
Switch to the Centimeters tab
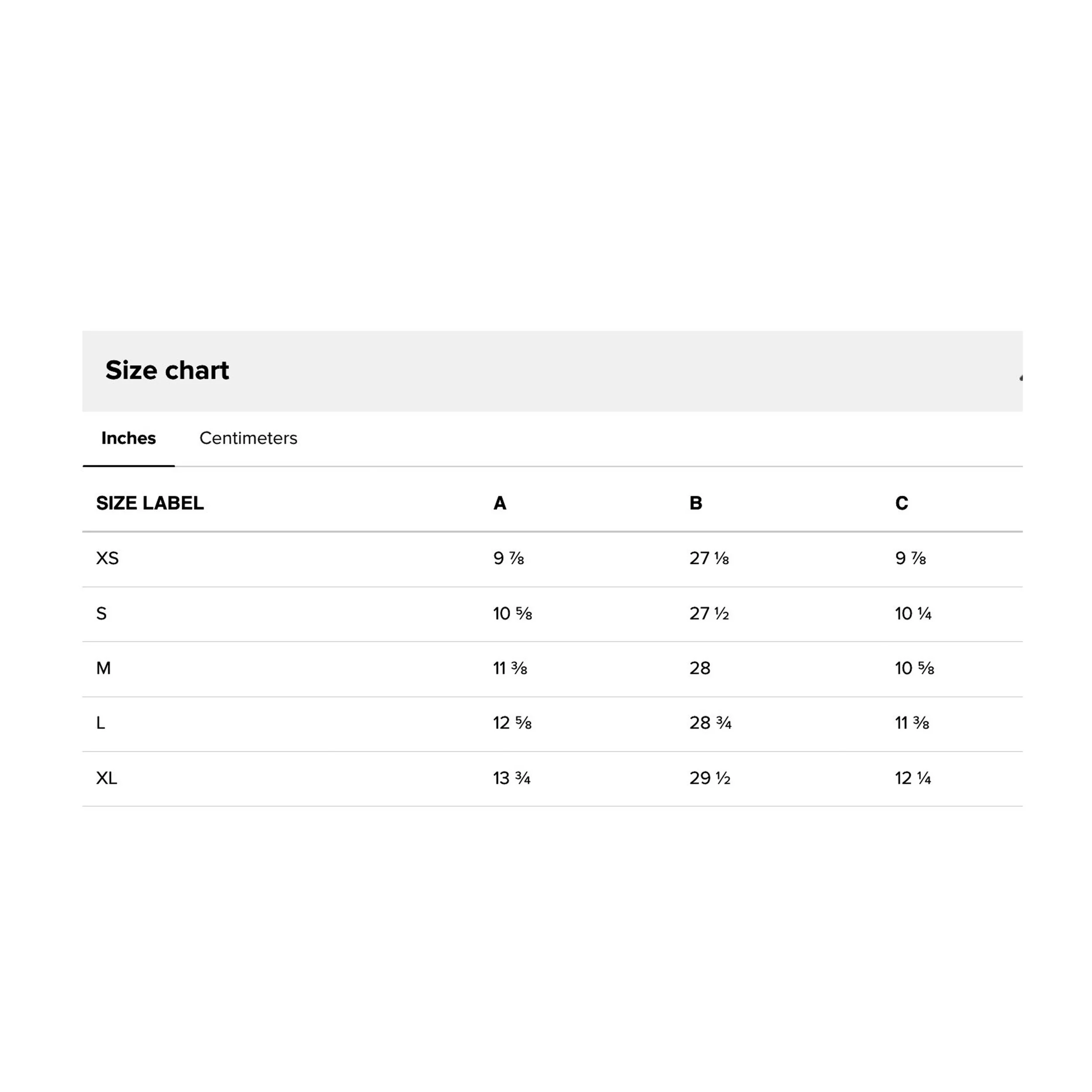coord(248,438)
